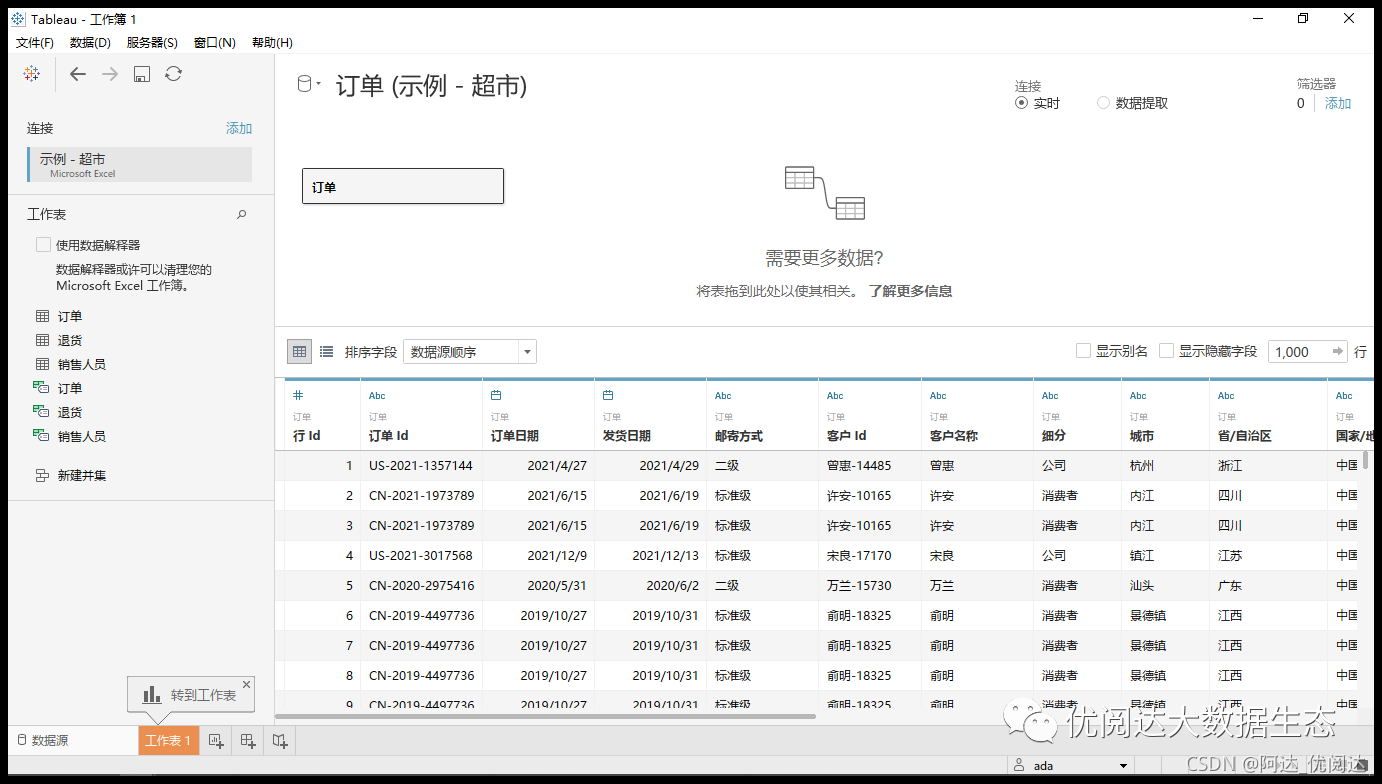
Task: Click the Abc type icon above 城市
Action: pyautogui.click(x=1138, y=396)
